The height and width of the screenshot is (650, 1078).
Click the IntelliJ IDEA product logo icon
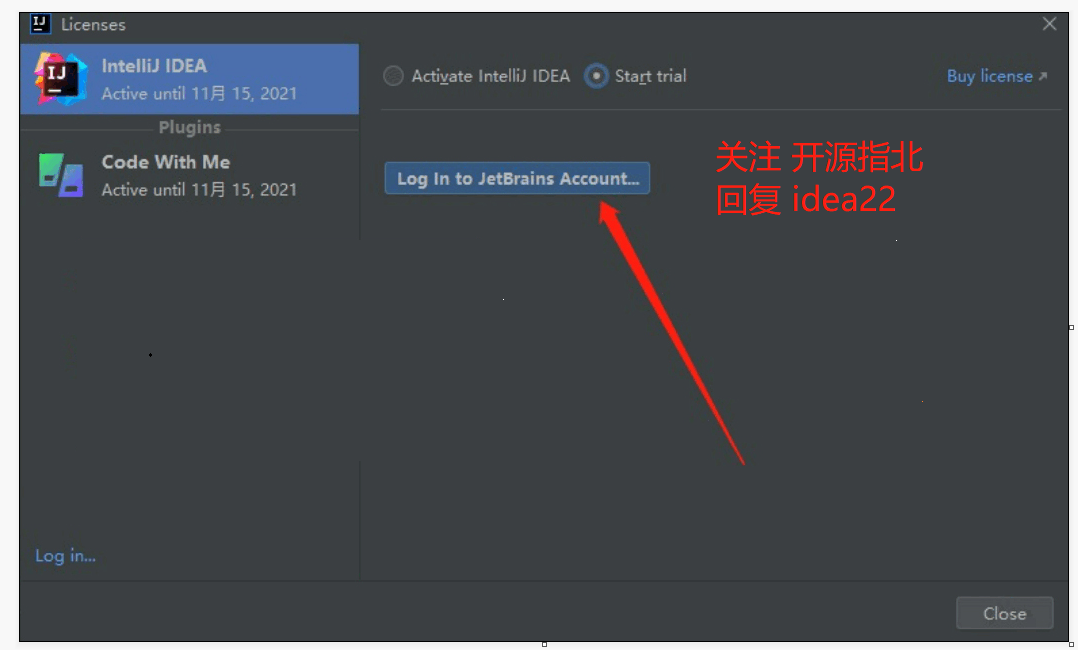pyautogui.click(x=61, y=79)
